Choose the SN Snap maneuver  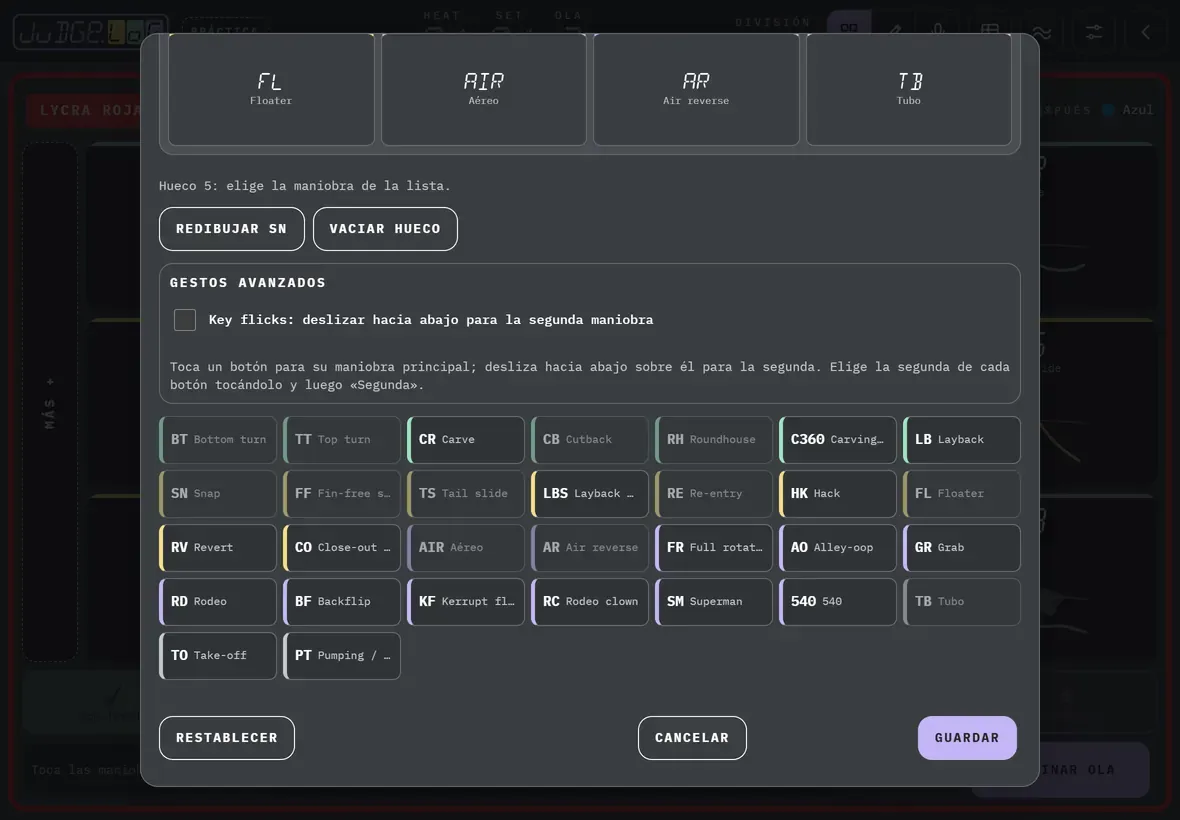[x=218, y=494]
